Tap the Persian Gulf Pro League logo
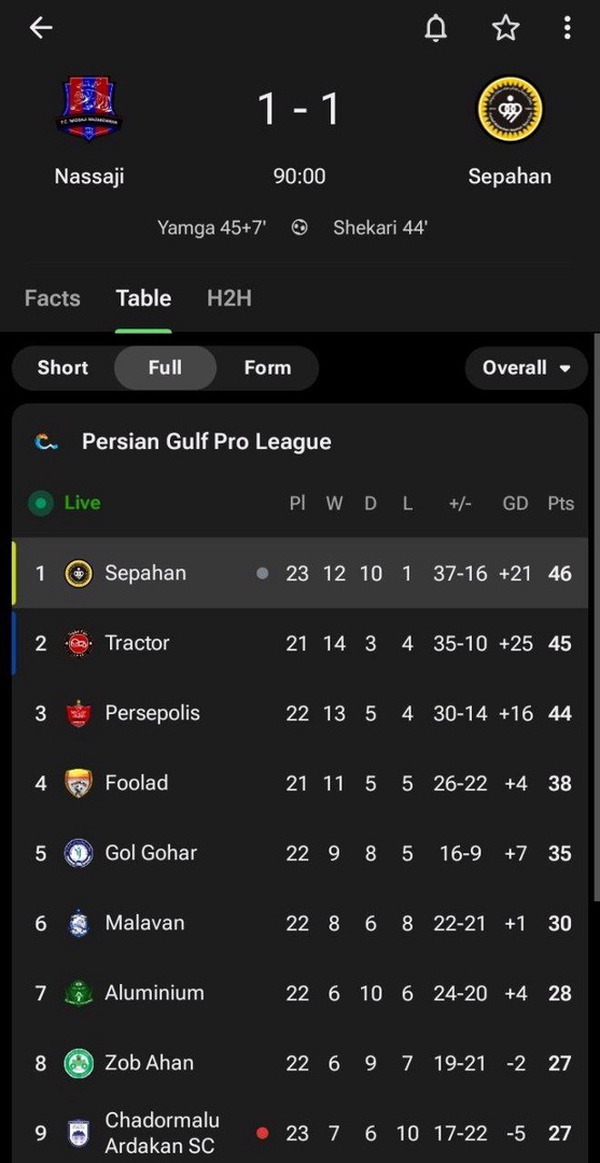The width and height of the screenshot is (600, 1163). [46, 442]
